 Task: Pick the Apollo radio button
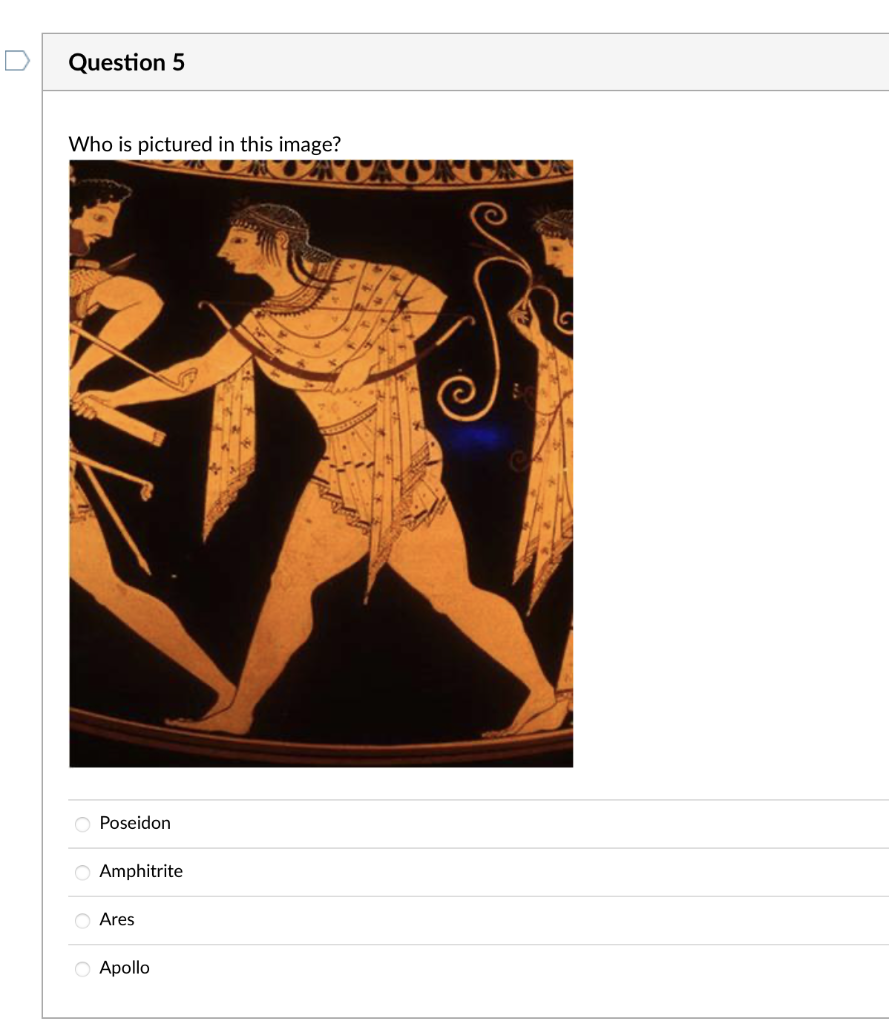82,969
